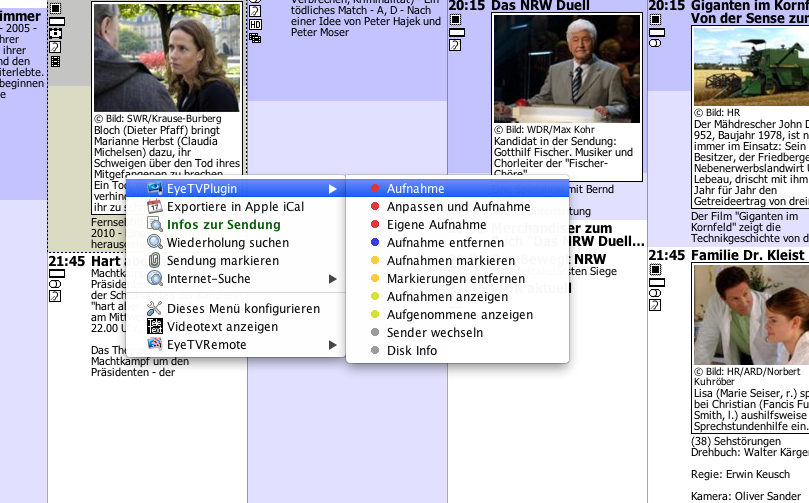Click the search icon for Wiederholung suchen
The image size is (809, 503).
pos(154,242)
